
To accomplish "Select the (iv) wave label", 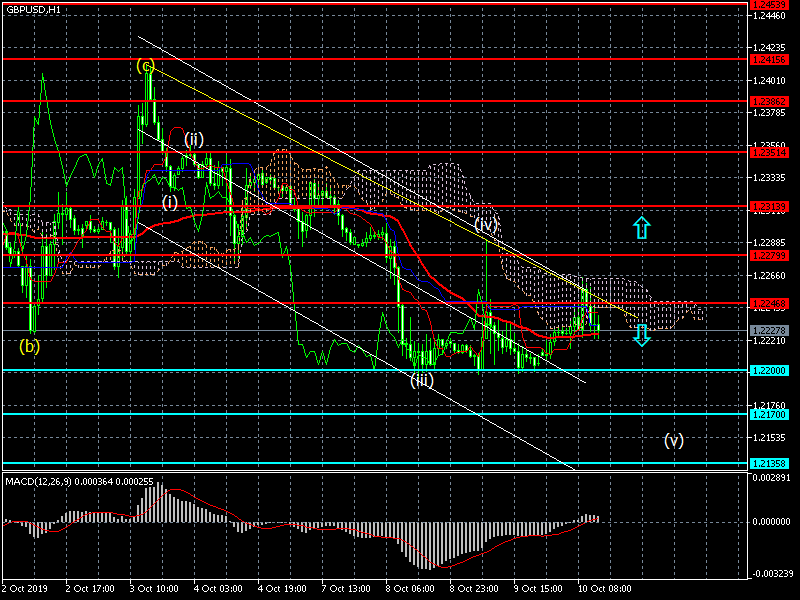I will coord(486,224).
